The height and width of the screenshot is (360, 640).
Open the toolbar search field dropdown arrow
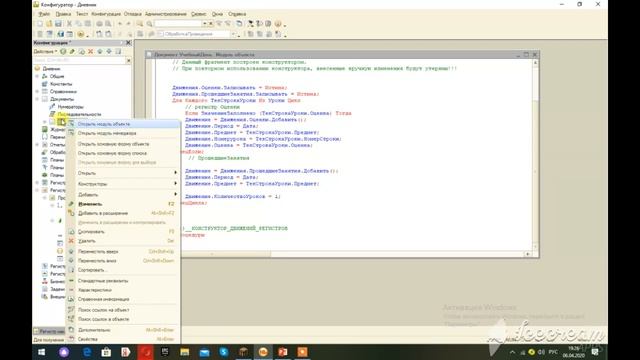click(x=205, y=24)
